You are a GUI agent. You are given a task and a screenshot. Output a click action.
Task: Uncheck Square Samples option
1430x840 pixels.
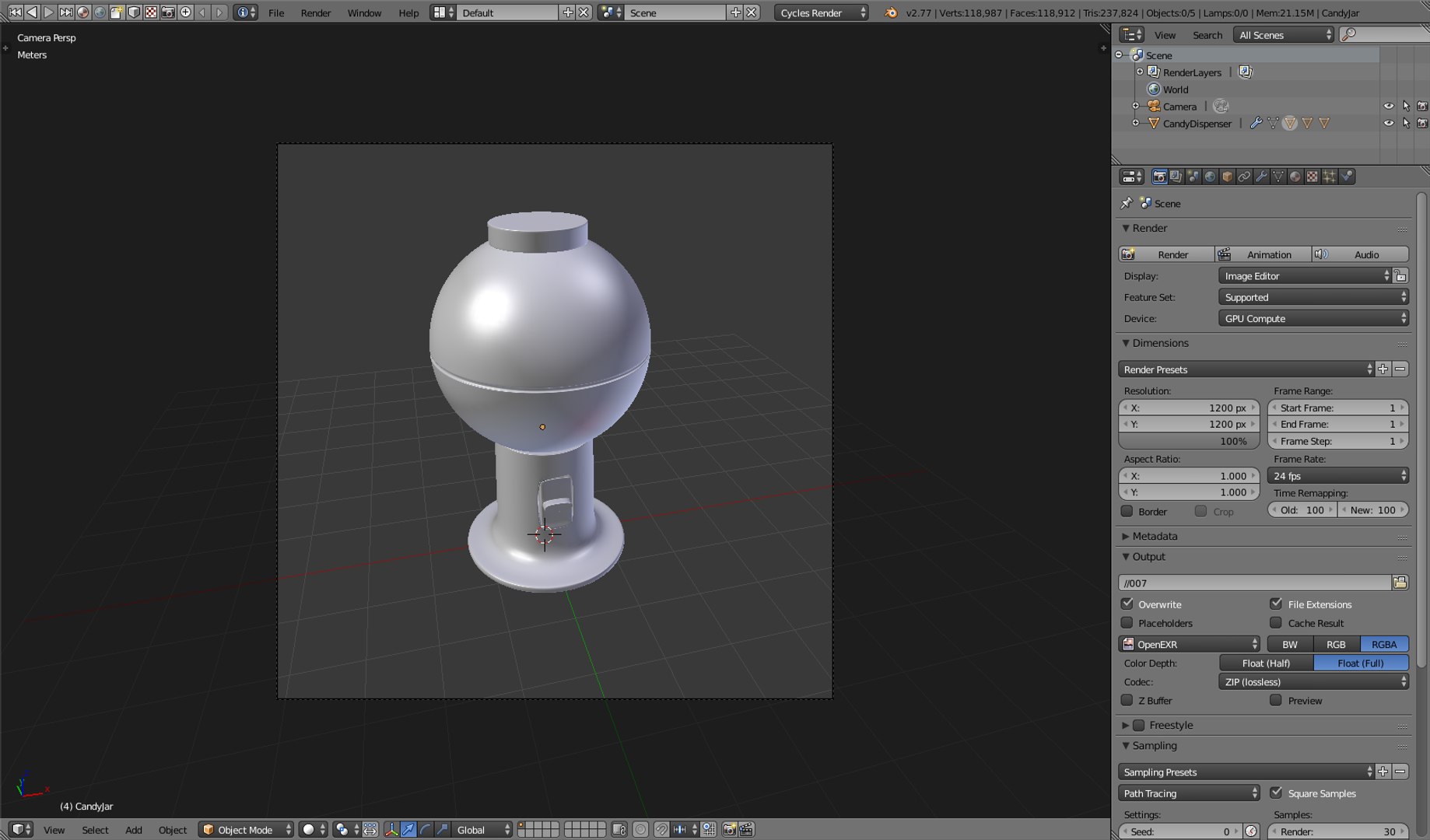1276,793
